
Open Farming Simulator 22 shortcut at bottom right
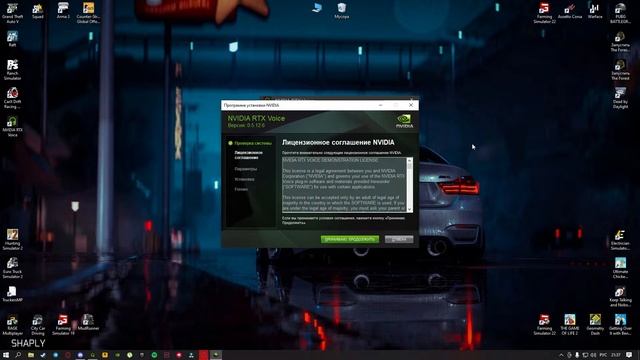coord(544,325)
